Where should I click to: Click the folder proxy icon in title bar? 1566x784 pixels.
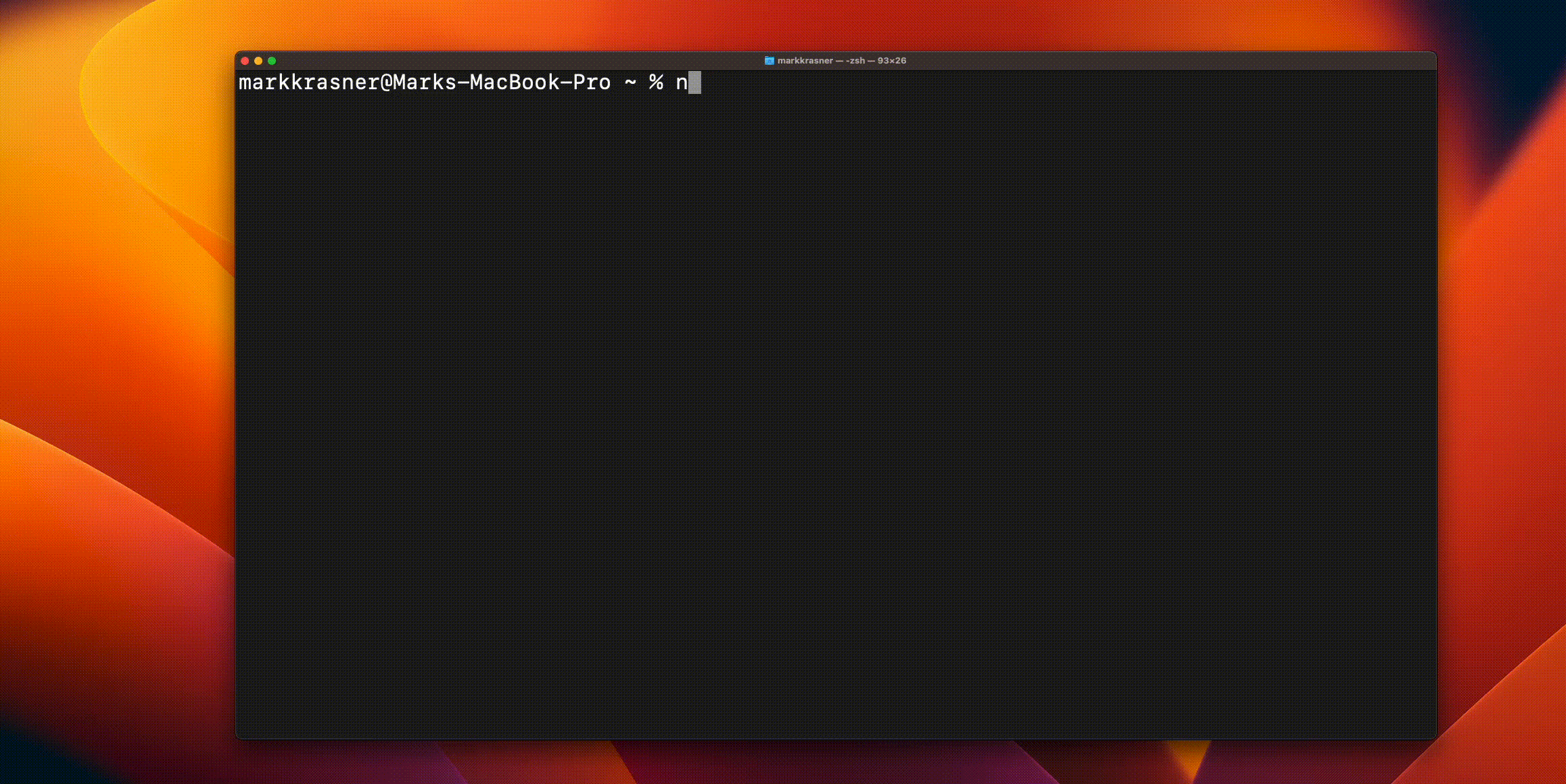(x=769, y=61)
